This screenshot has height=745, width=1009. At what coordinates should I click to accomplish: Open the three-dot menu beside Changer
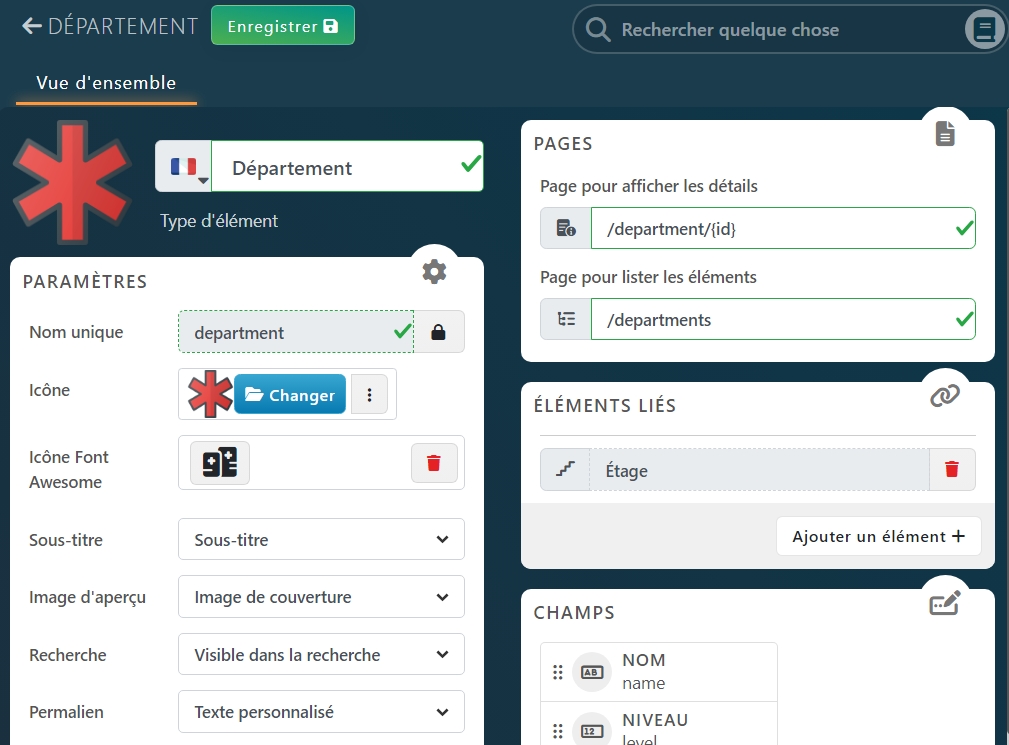coord(369,395)
